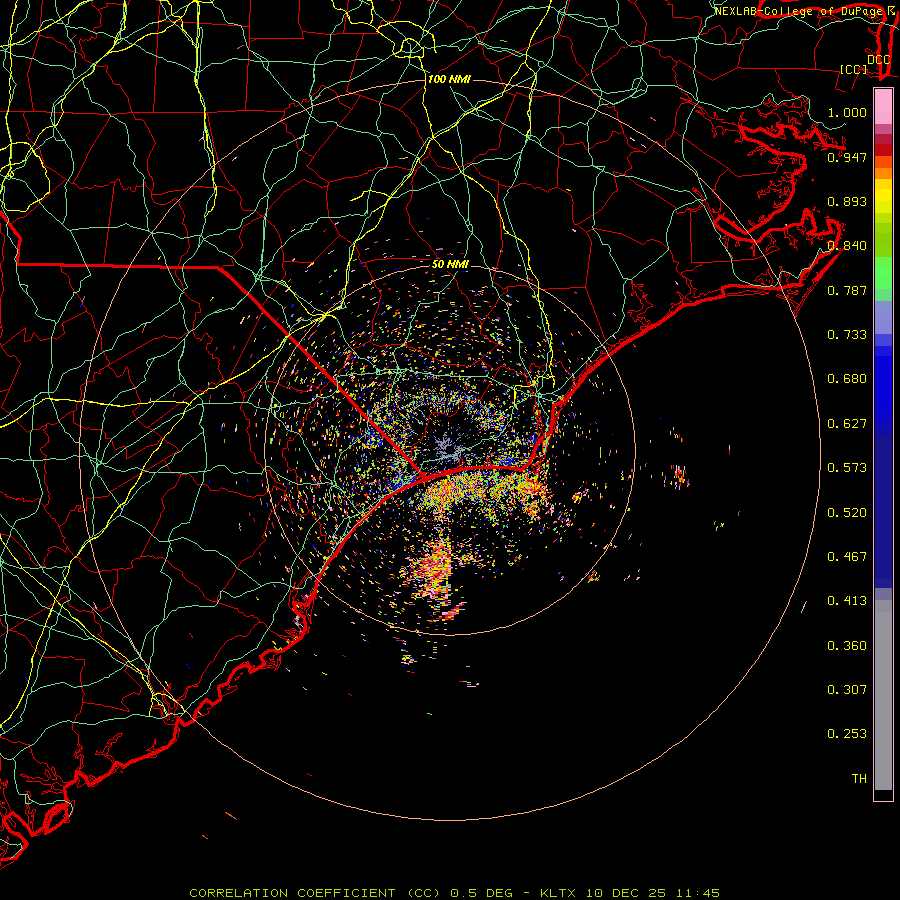
Task: Click the 0.413 legend value
Action: coord(847,601)
